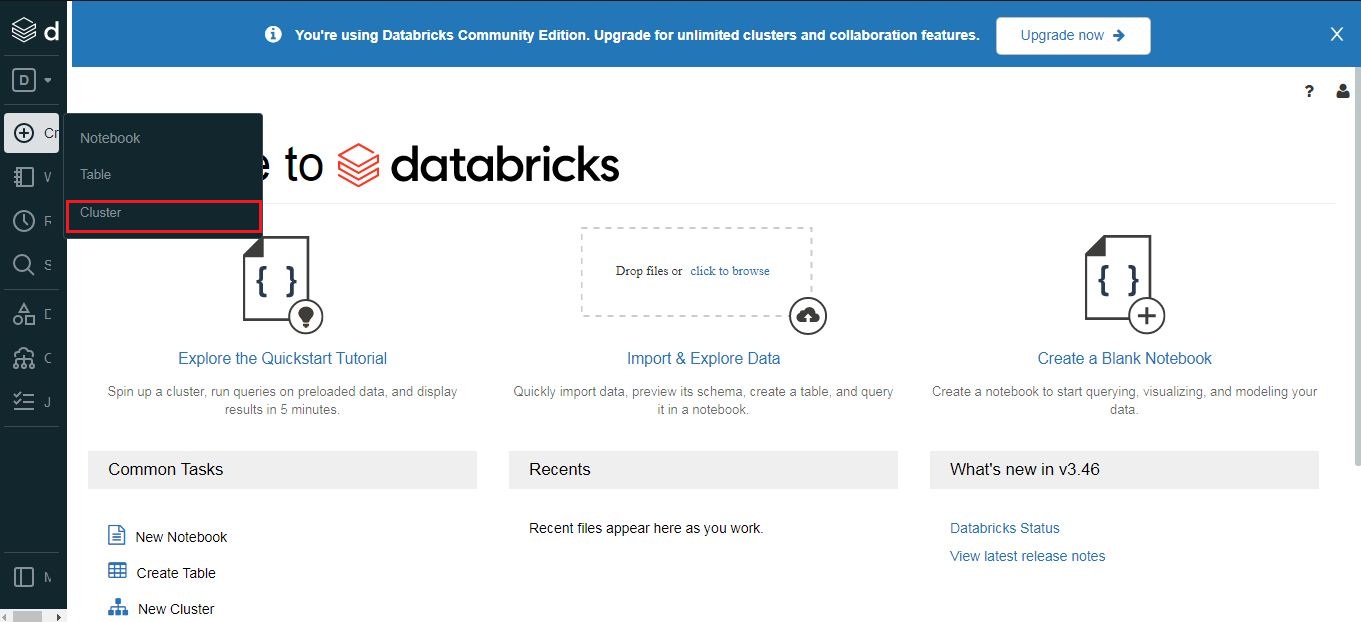Click the New Cluster hierarchy icon
Screen dimensions: 1361x622
coord(118,607)
